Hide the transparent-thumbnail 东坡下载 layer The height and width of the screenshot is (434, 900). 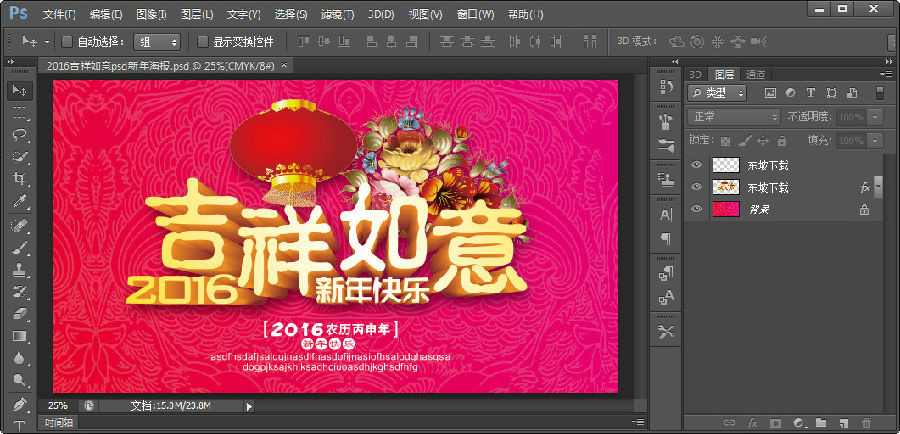697,165
